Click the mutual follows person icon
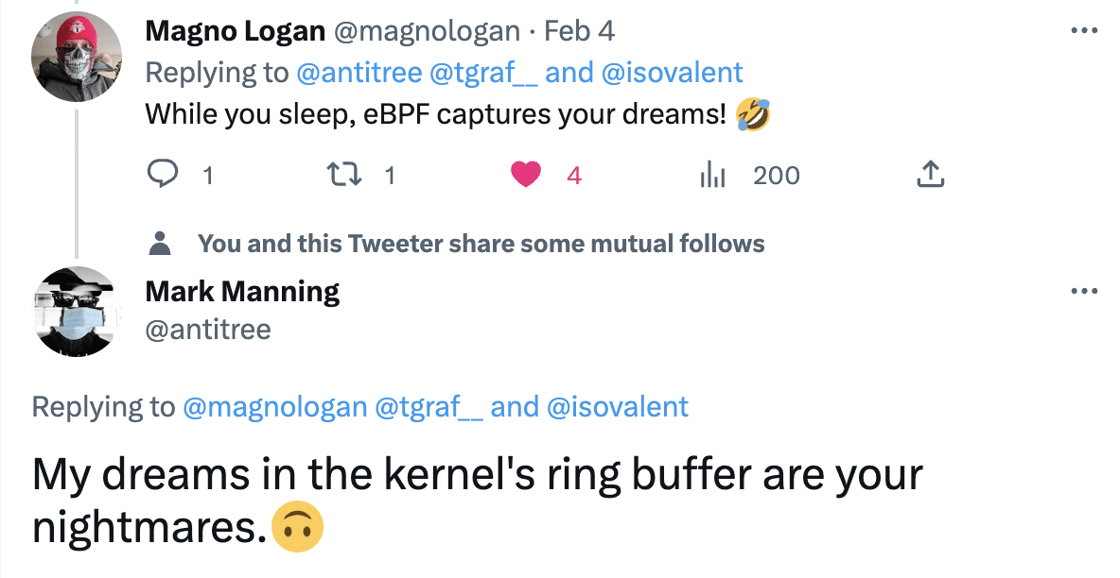This screenshot has width=1120, height=578. point(160,244)
